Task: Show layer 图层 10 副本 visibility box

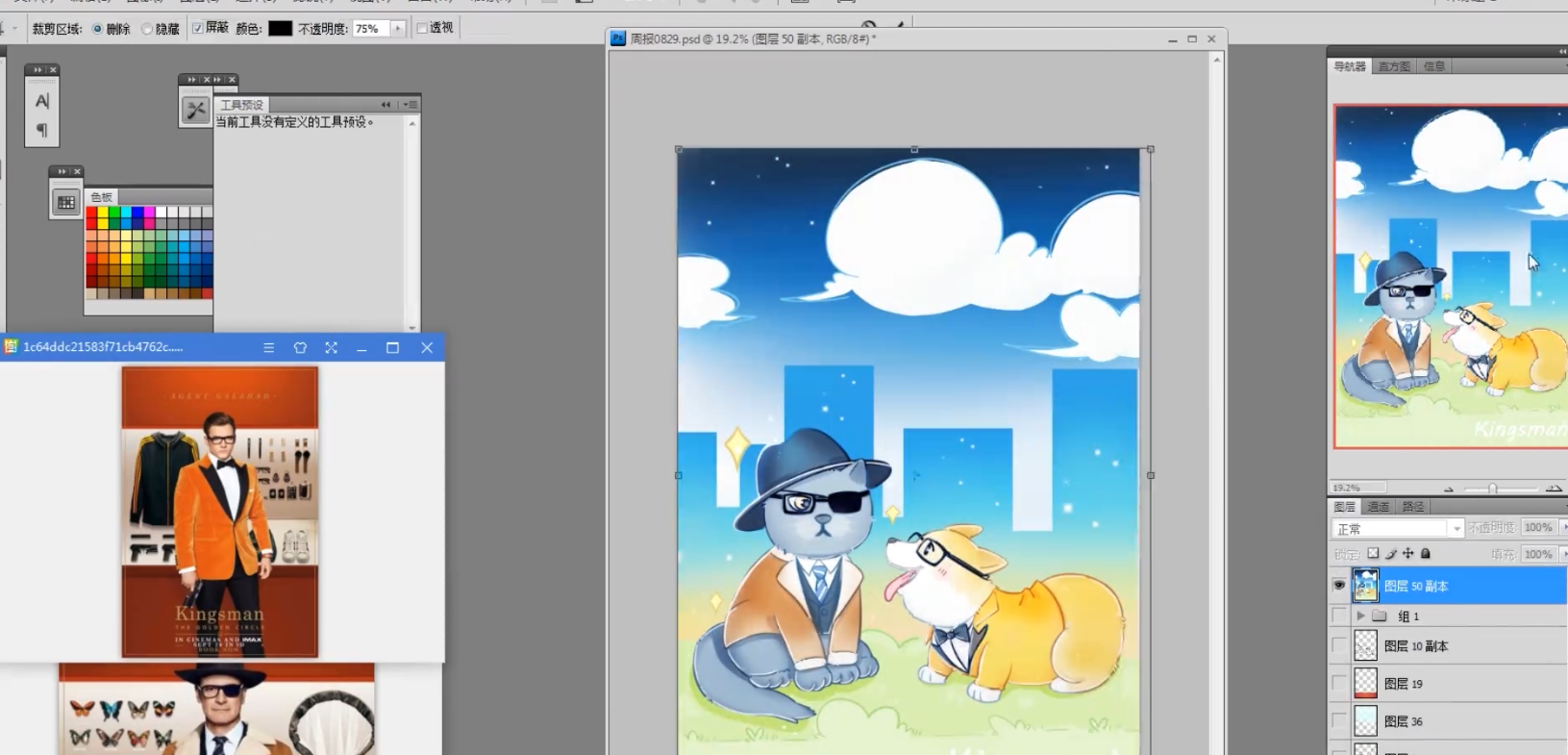Action: coord(1339,645)
